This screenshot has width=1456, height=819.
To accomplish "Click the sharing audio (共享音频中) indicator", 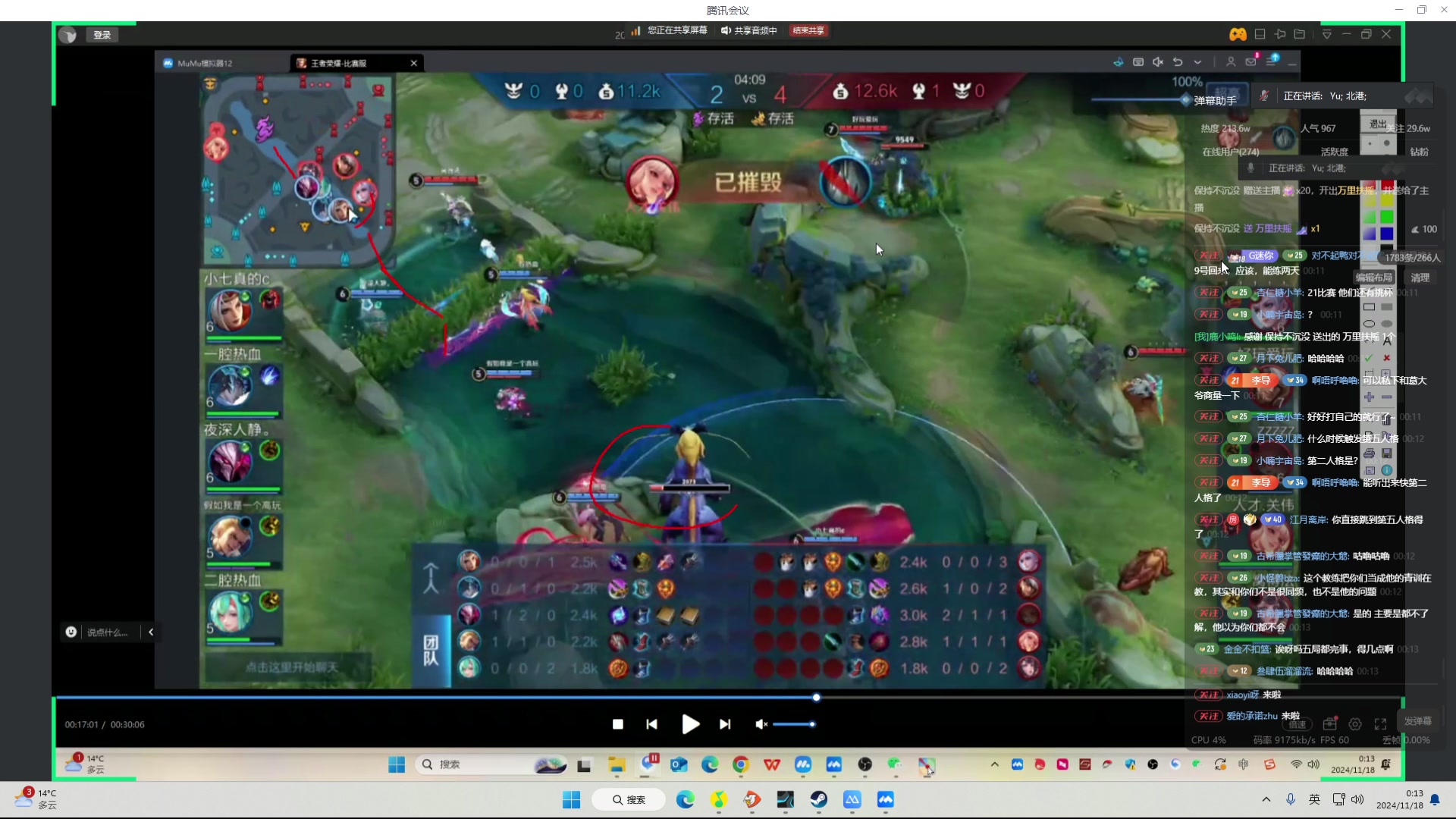I will [749, 30].
